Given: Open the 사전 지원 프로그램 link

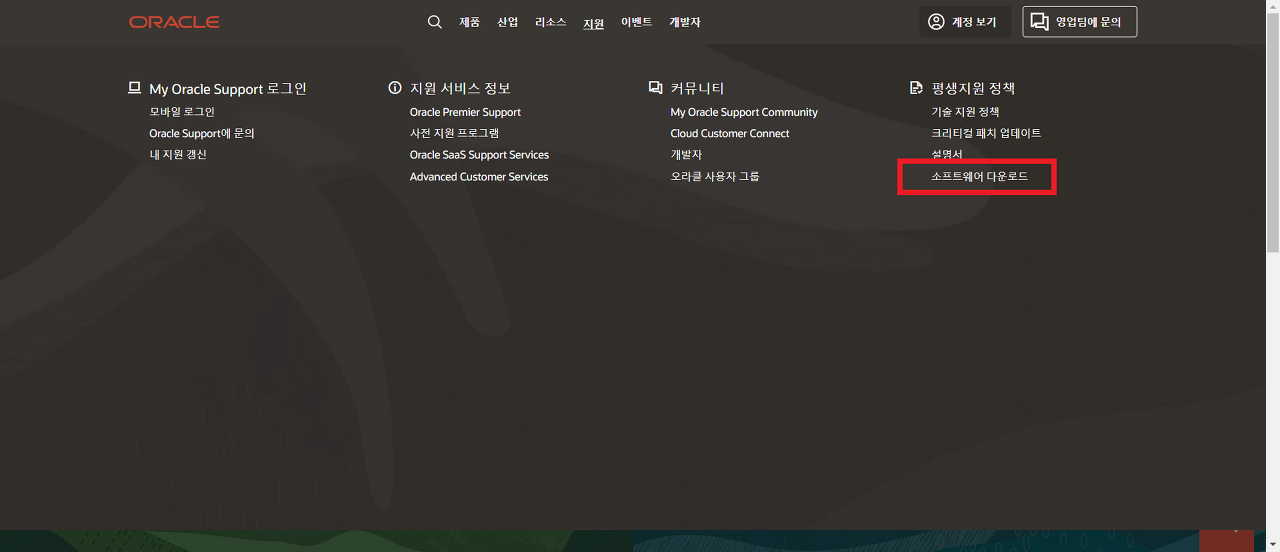Looking at the screenshot, I should click(454, 133).
